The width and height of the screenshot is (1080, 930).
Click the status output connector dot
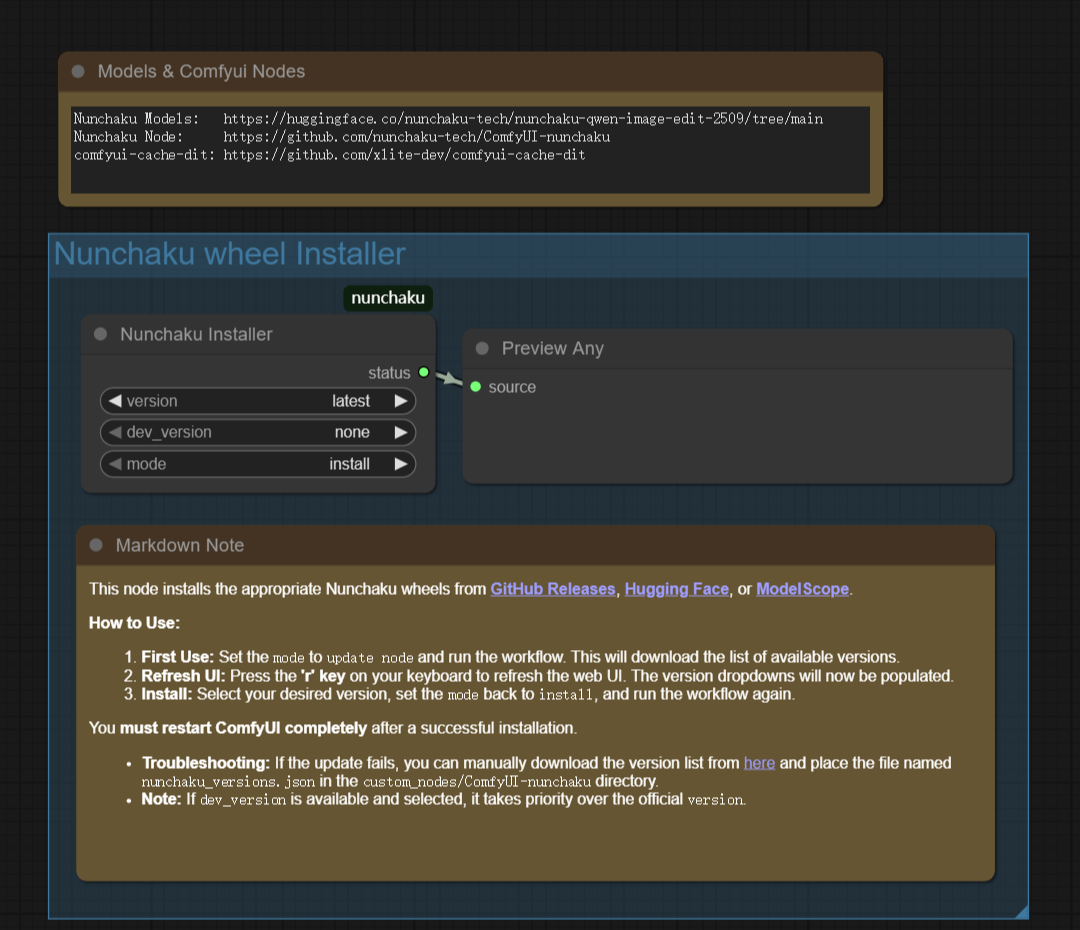[x=424, y=372]
